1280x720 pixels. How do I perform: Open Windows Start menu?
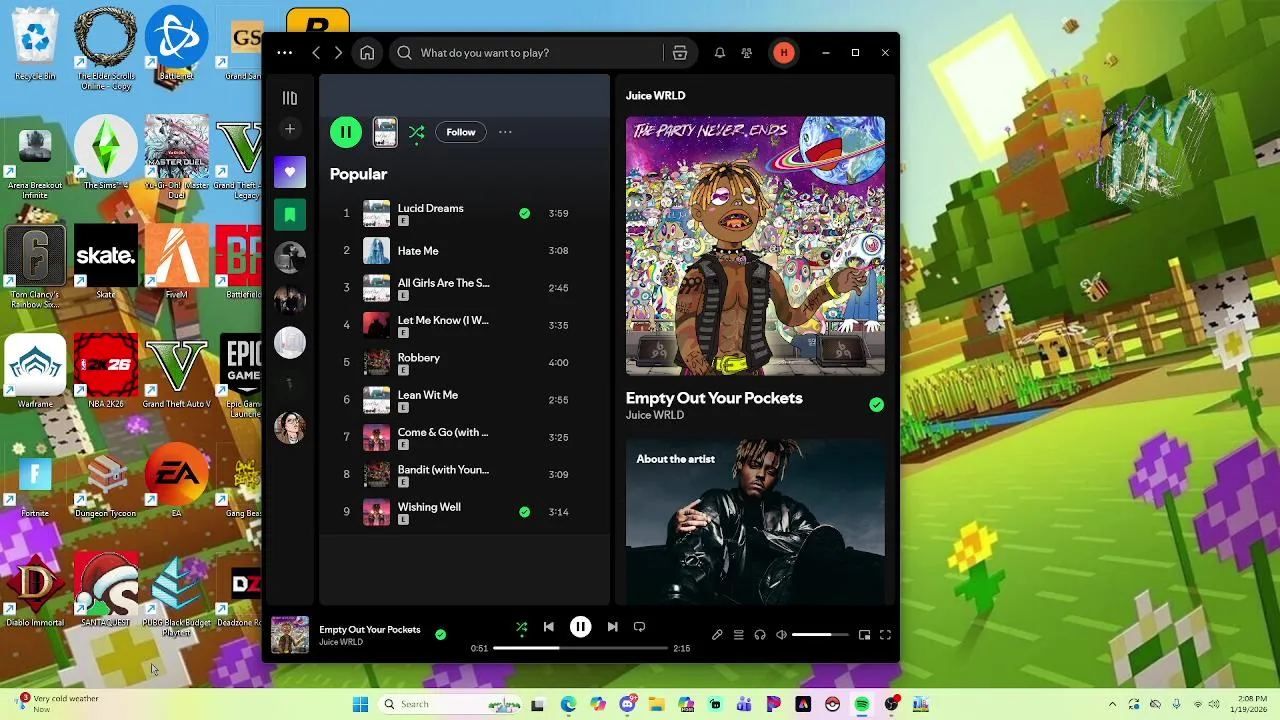(x=360, y=704)
